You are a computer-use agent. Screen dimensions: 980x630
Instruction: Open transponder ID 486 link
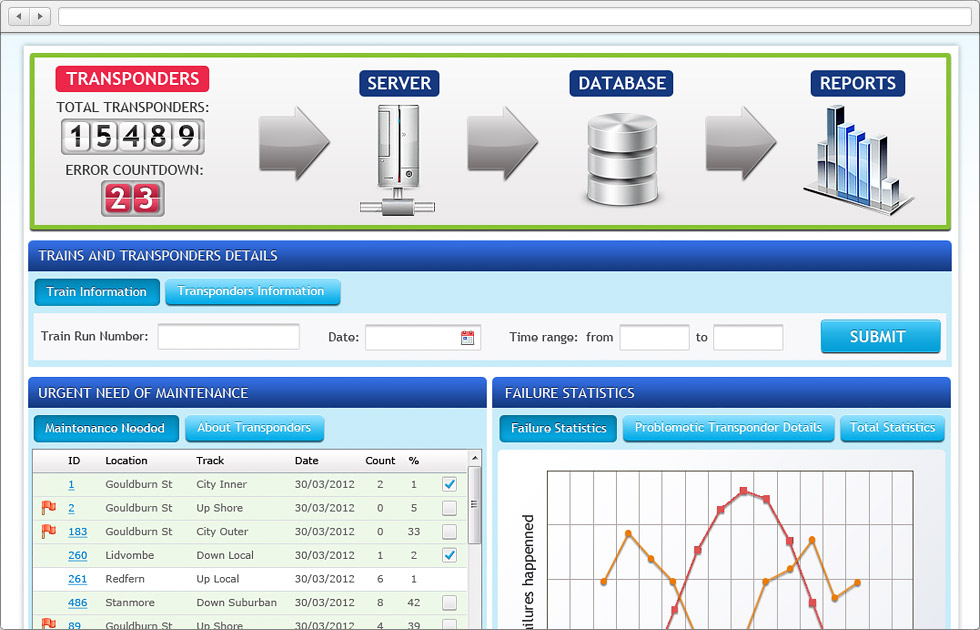point(78,603)
